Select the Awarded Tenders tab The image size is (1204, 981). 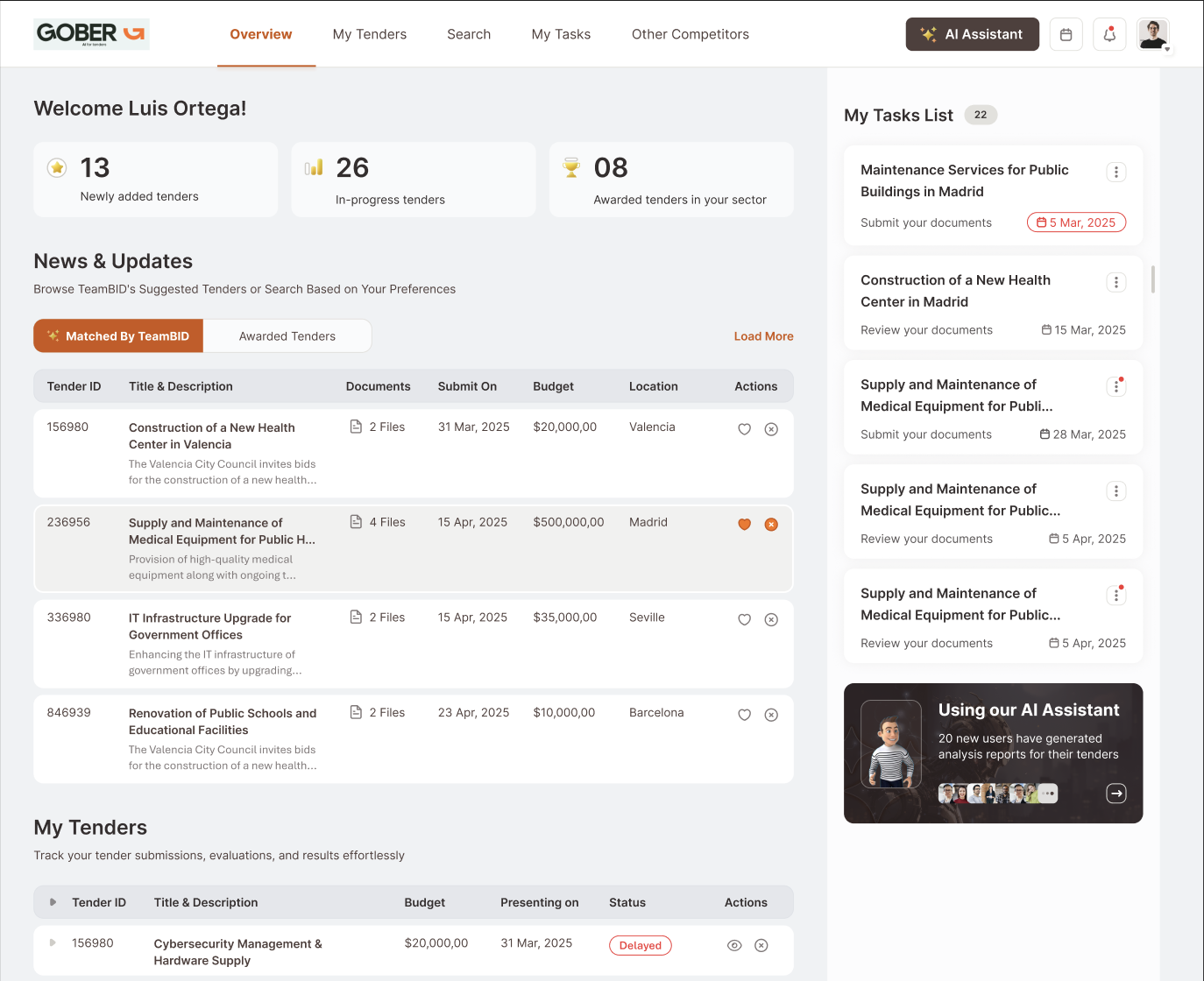(287, 336)
